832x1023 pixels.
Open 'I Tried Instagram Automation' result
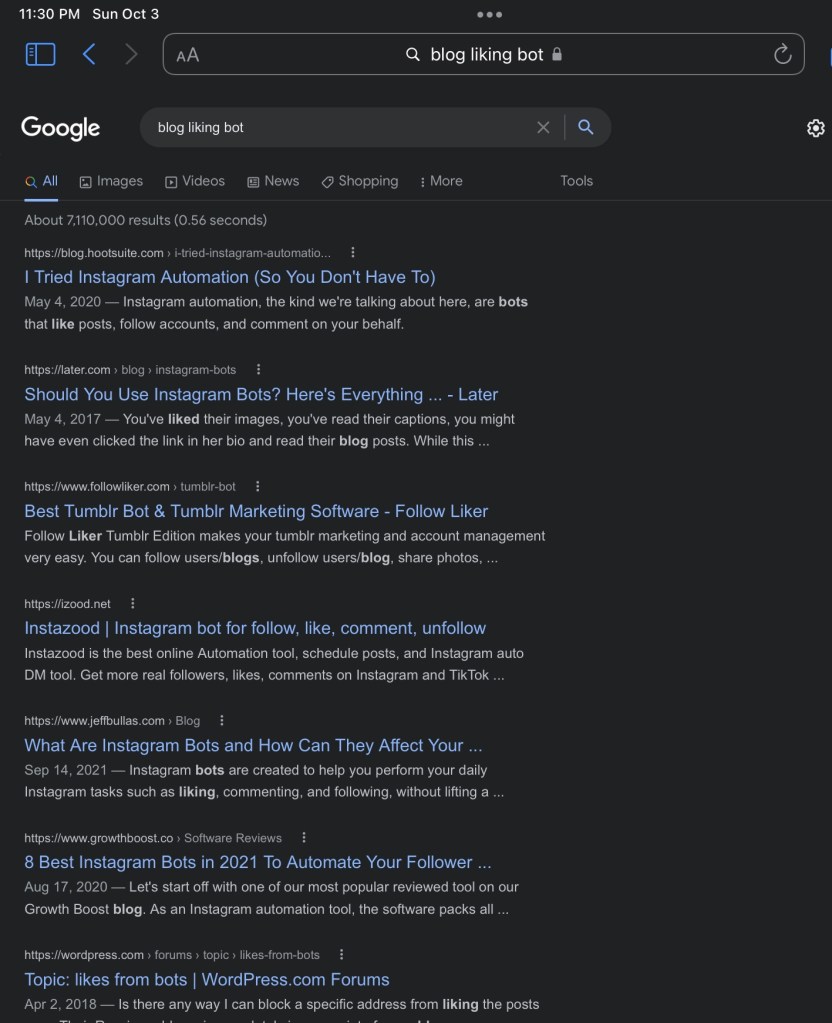pyautogui.click(x=230, y=277)
